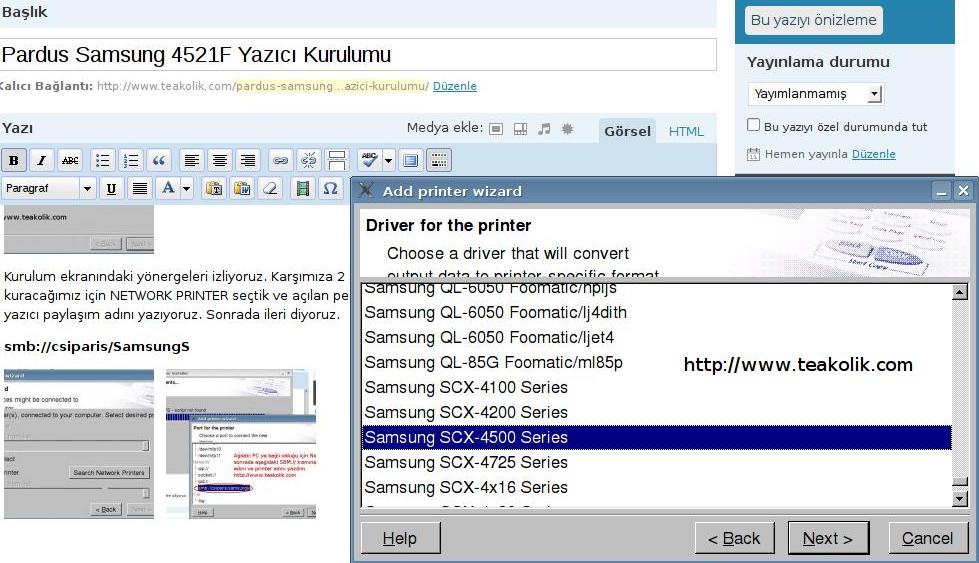Click the Bu yazıyı önizleme button
This screenshot has width=979, height=563.
pos(814,20)
